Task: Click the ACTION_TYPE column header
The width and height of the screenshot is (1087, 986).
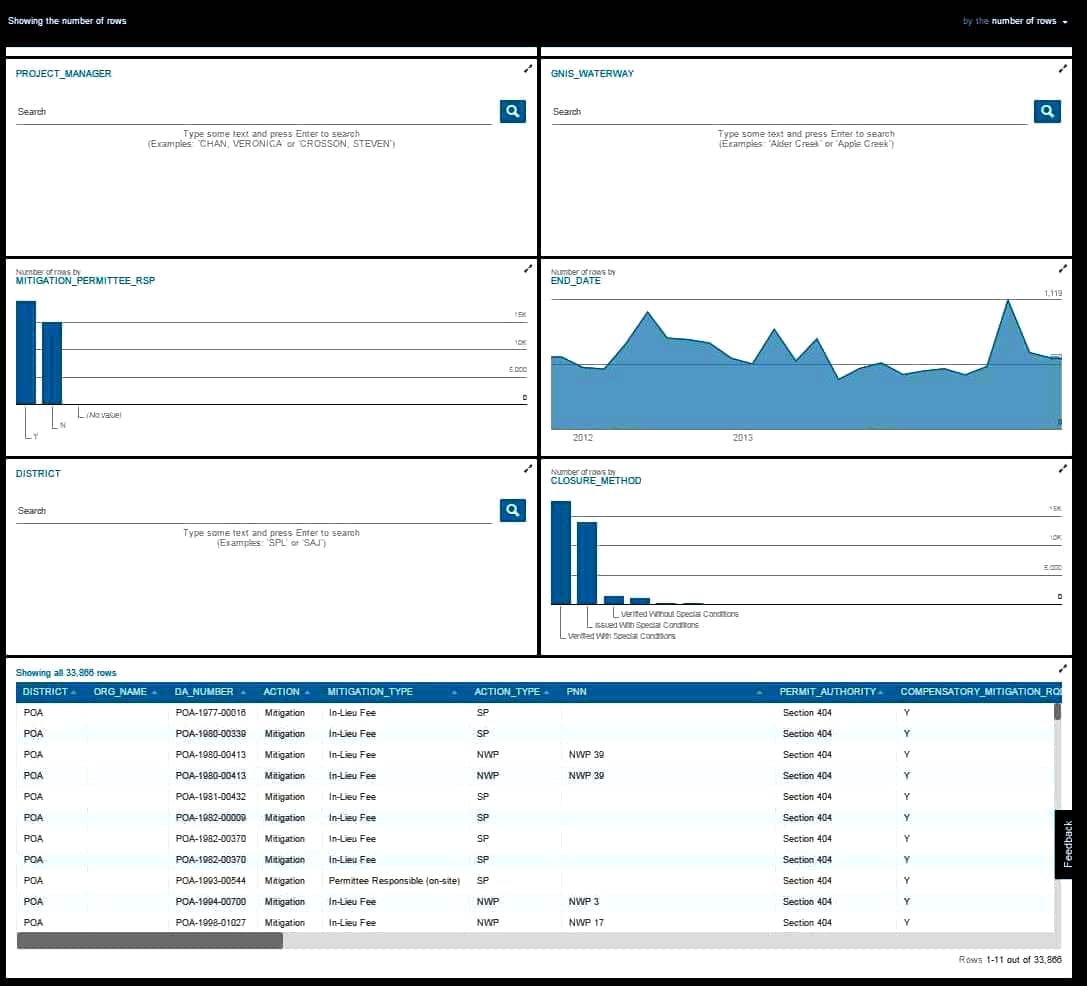Action: [507, 692]
